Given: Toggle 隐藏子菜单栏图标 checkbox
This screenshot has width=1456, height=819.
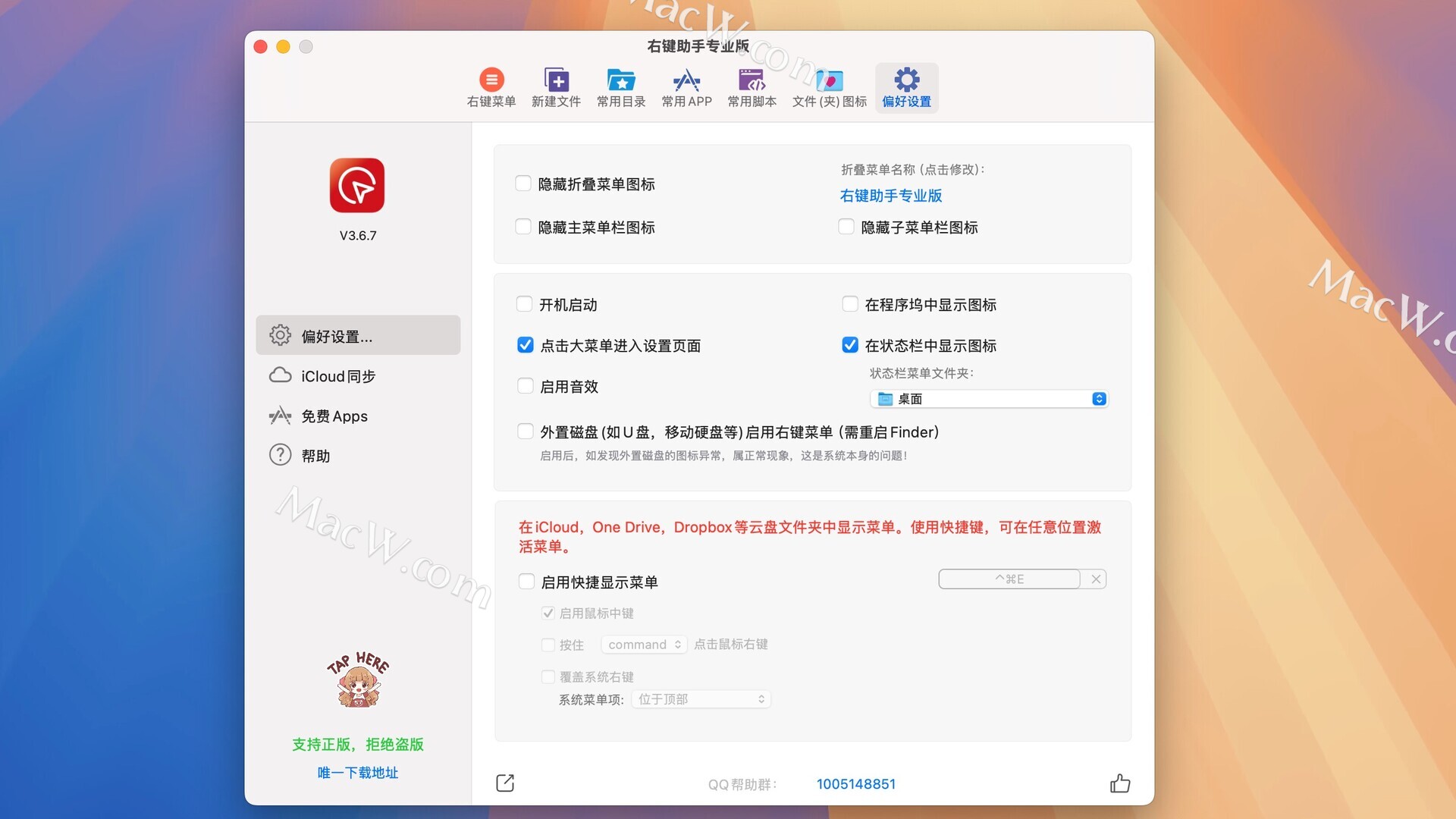Looking at the screenshot, I should pyautogui.click(x=846, y=227).
